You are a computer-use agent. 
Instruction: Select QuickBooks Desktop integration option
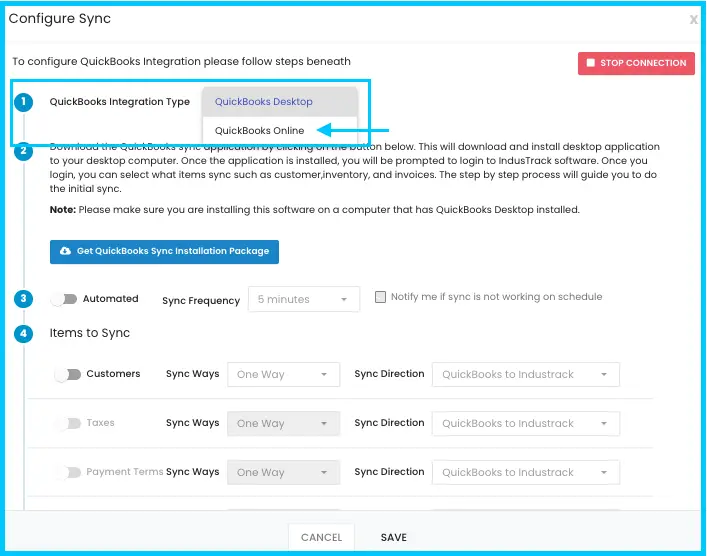[x=280, y=101]
